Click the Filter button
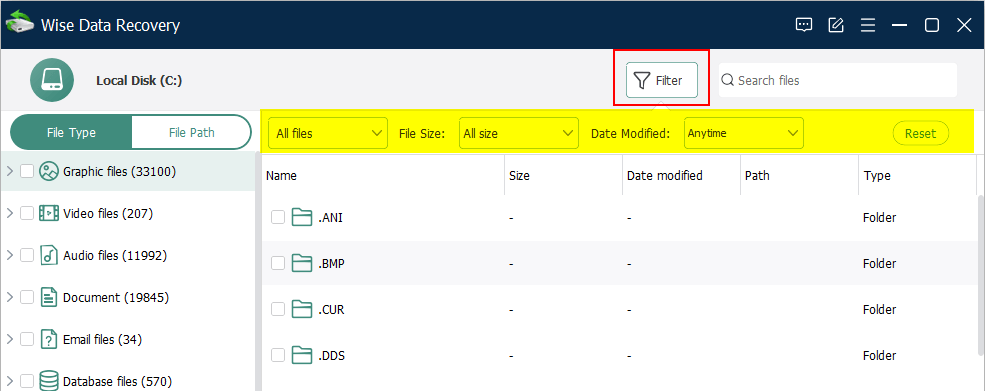Viewport: 985px width, 391px height. pyautogui.click(x=661, y=80)
